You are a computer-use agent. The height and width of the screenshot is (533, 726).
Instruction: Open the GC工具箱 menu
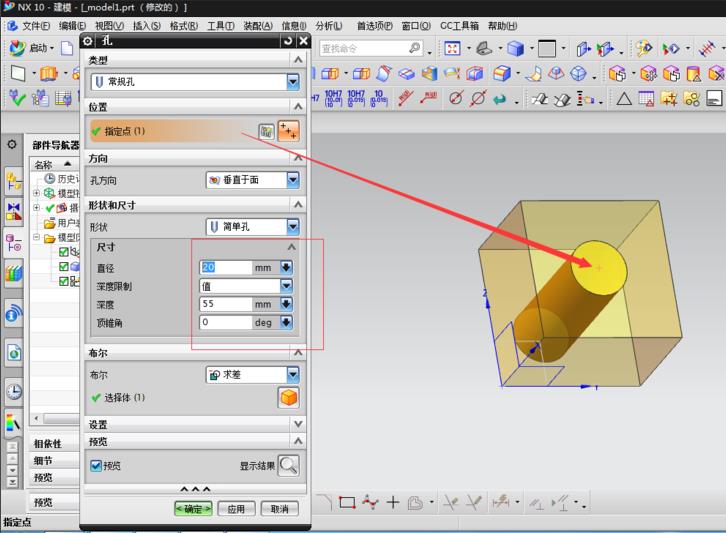click(459, 26)
